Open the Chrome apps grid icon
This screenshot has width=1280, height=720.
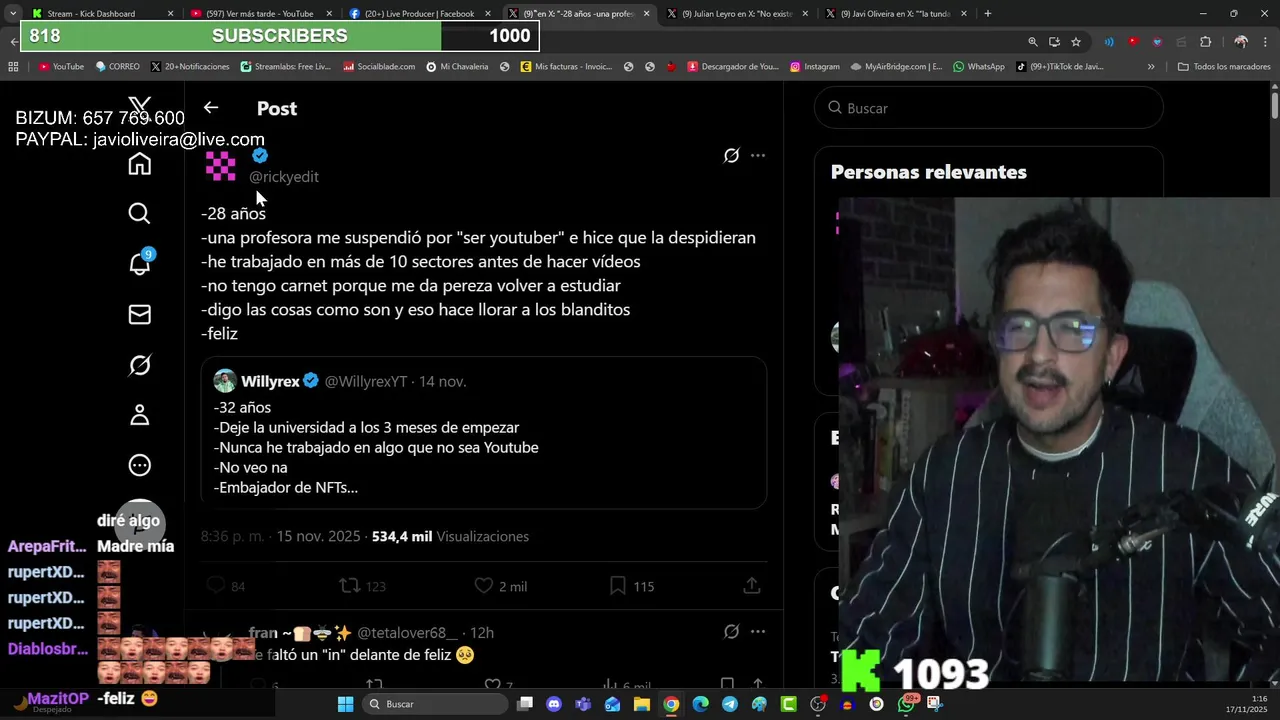click(13, 67)
